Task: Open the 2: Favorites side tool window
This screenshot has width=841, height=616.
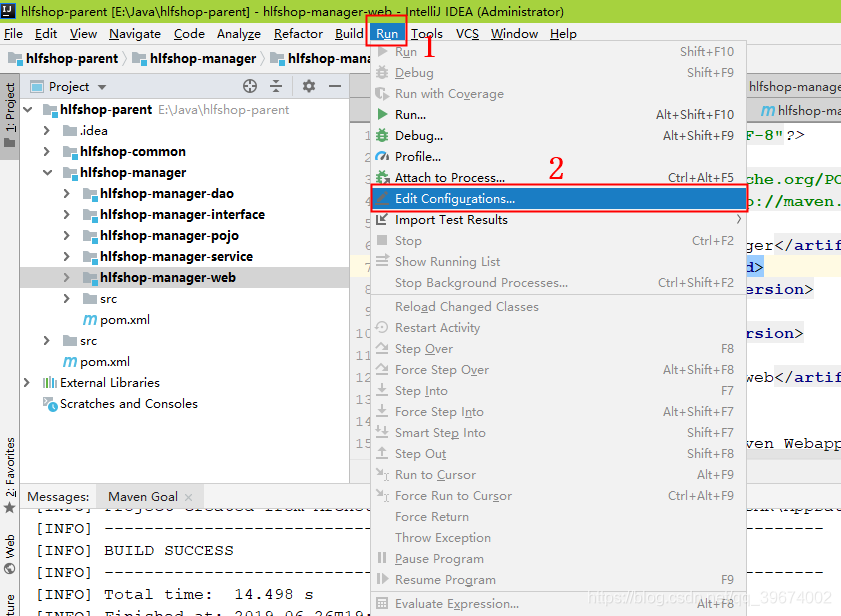Action: click(x=10, y=474)
